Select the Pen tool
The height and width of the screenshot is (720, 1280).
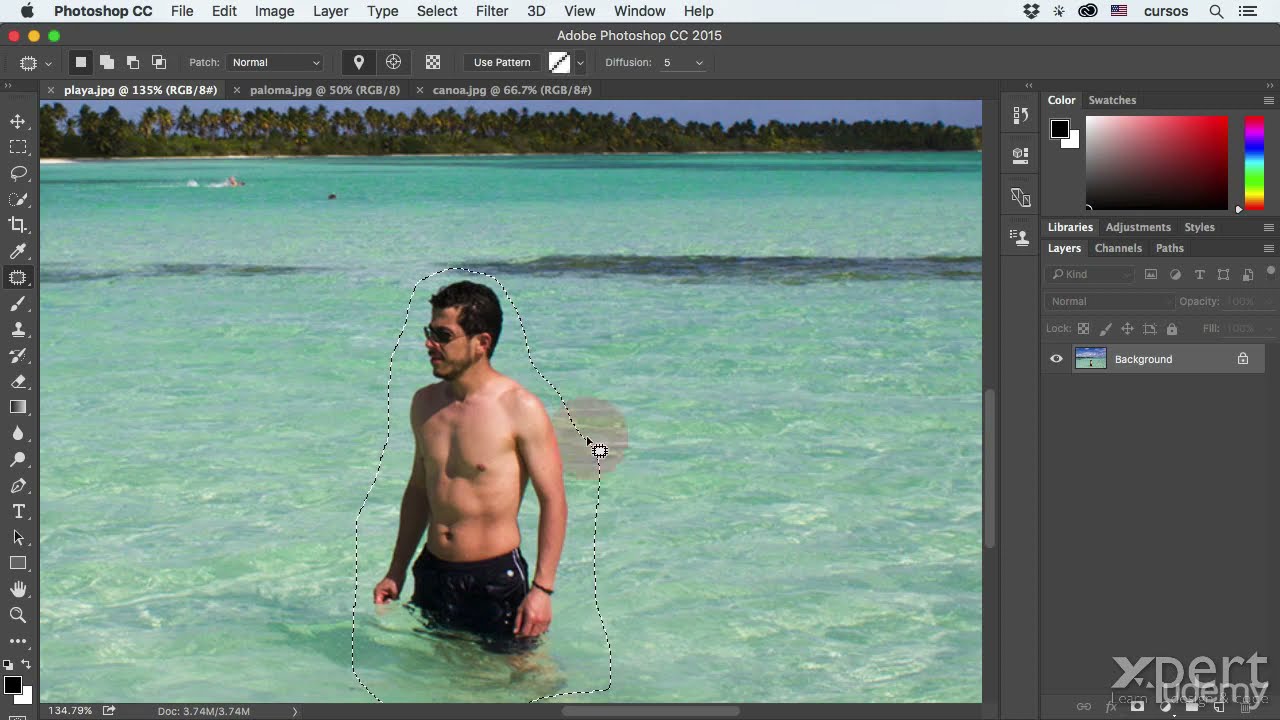pyautogui.click(x=18, y=485)
